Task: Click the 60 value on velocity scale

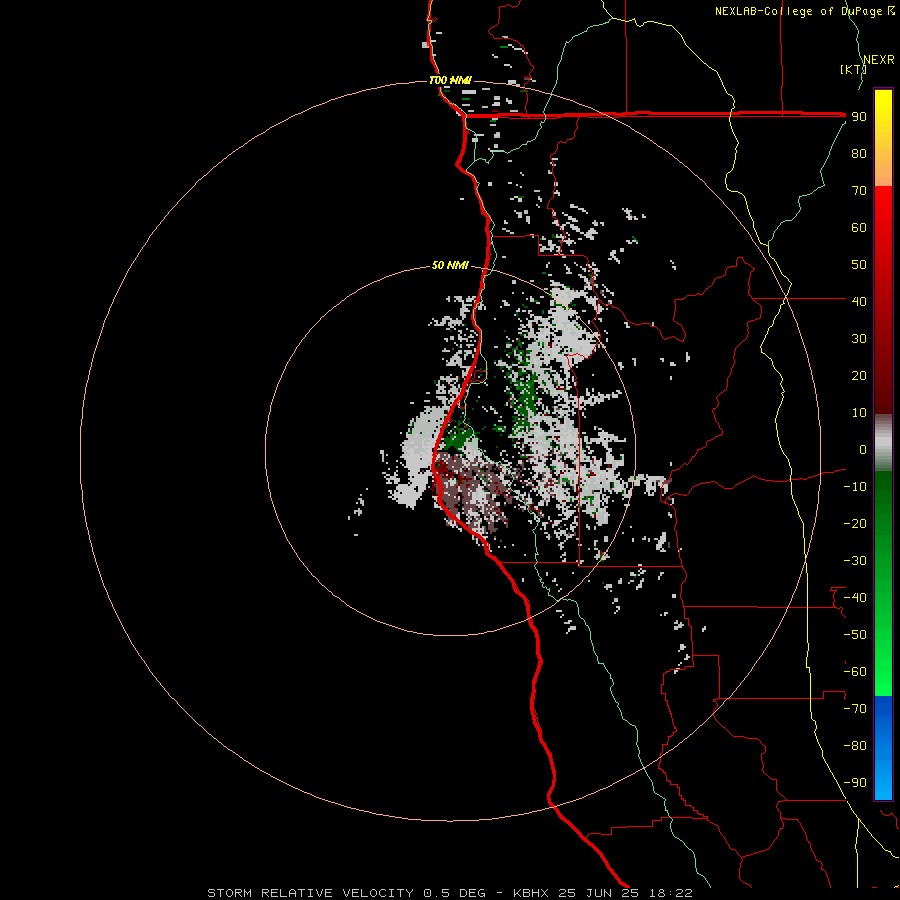Action: coord(859,228)
